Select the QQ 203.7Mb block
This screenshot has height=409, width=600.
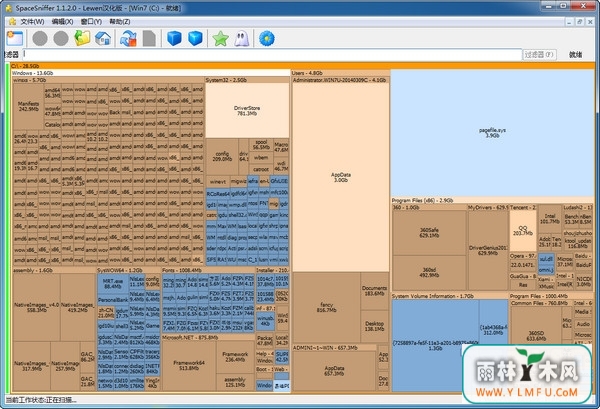(523, 231)
